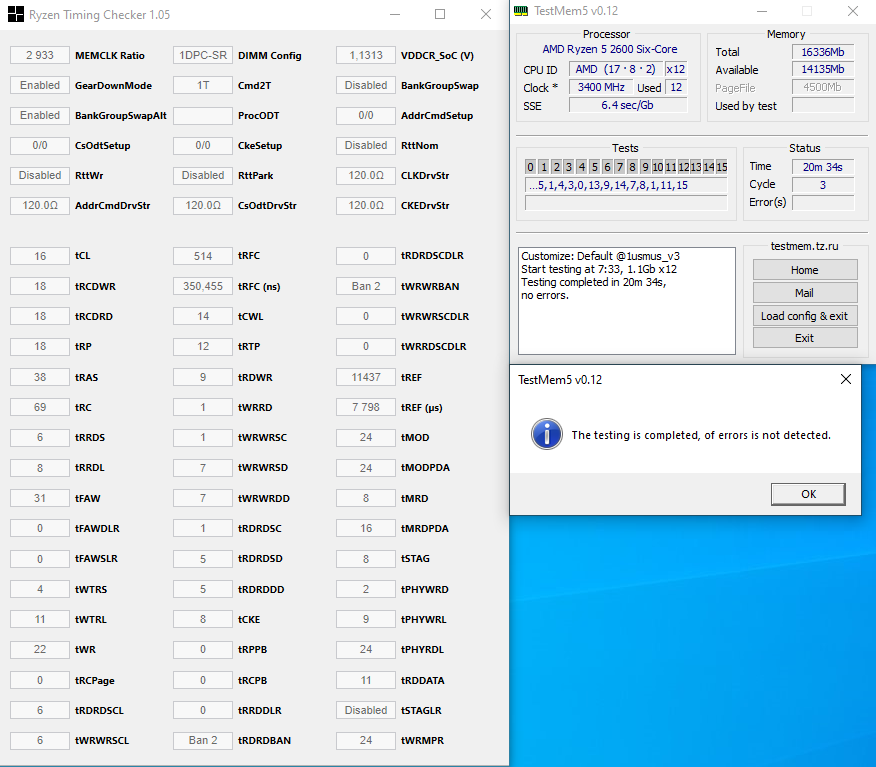Select test number 10 box

click(x=658, y=166)
